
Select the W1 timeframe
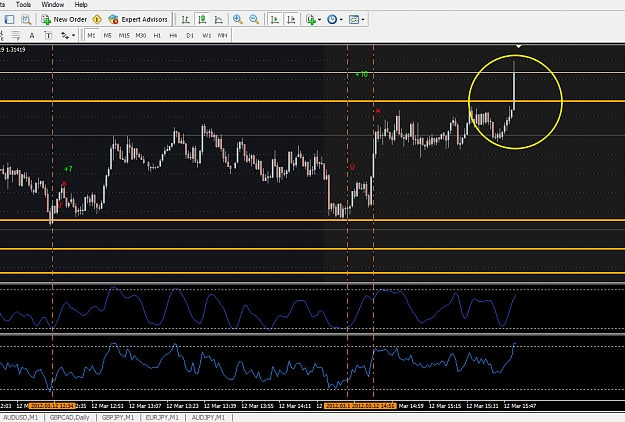point(206,35)
